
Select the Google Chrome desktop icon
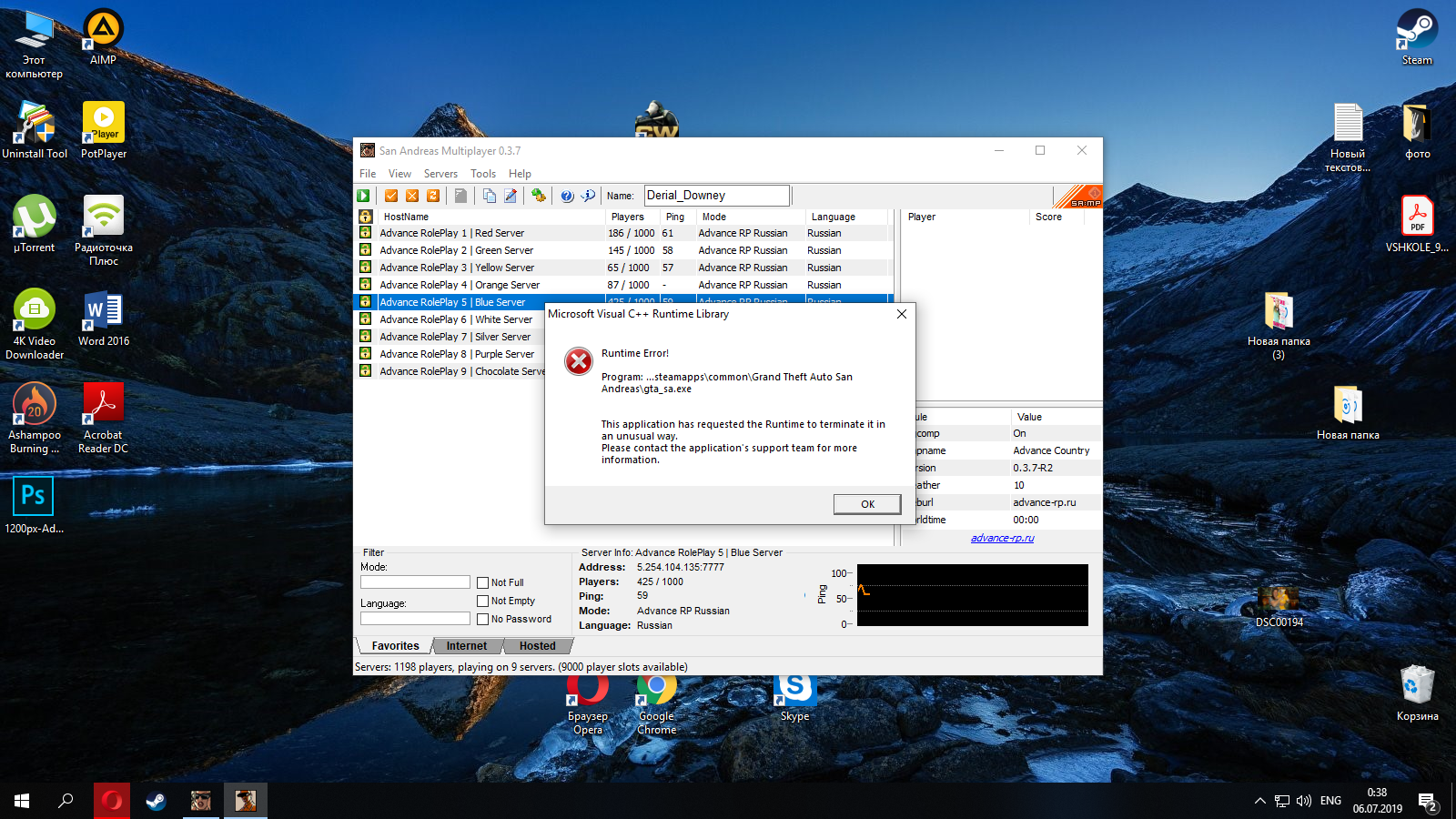(656, 703)
